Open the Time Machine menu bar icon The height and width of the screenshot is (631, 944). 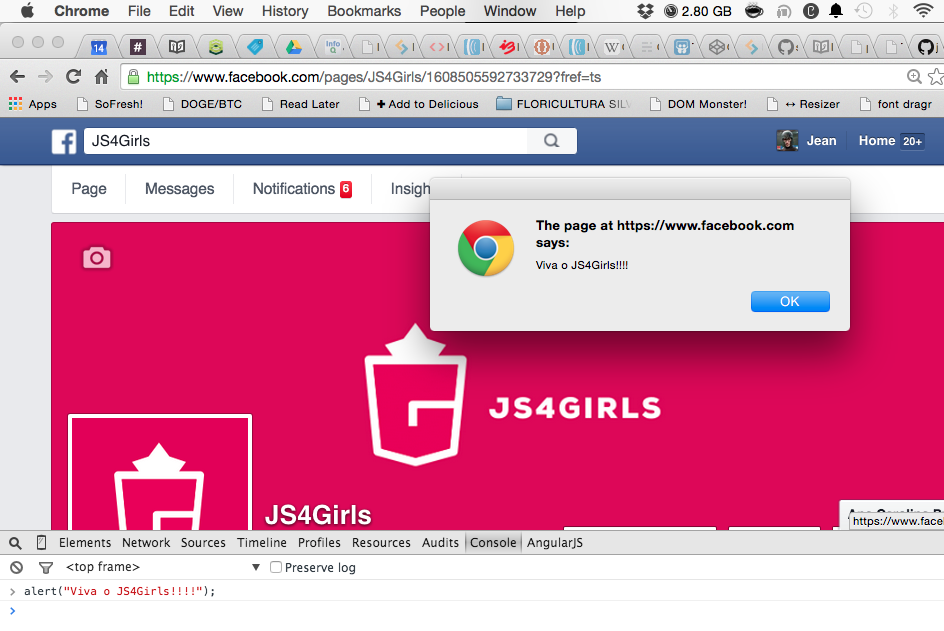point(864,11)
